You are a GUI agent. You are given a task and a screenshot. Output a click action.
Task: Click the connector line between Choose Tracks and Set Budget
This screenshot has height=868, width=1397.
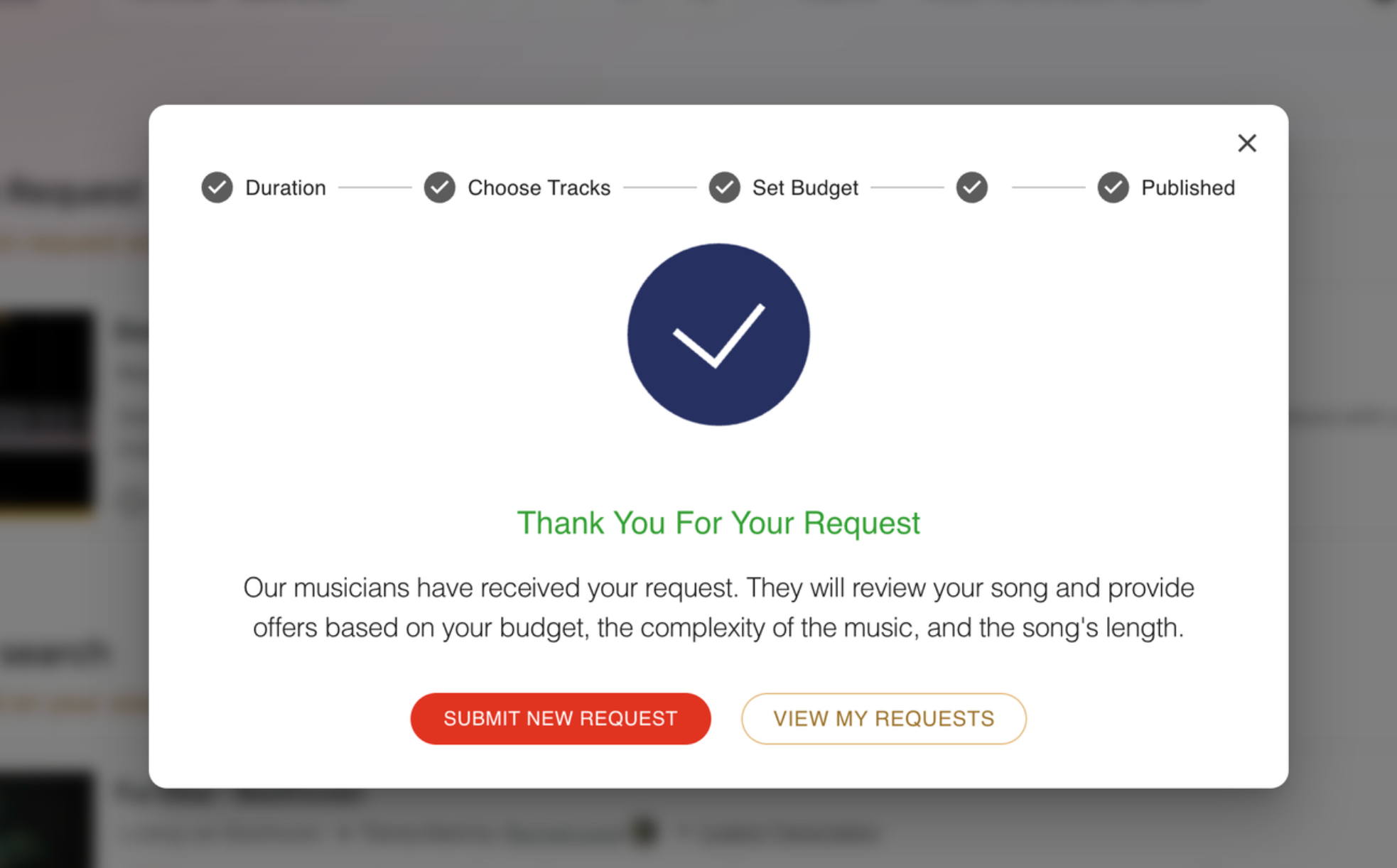659,188
